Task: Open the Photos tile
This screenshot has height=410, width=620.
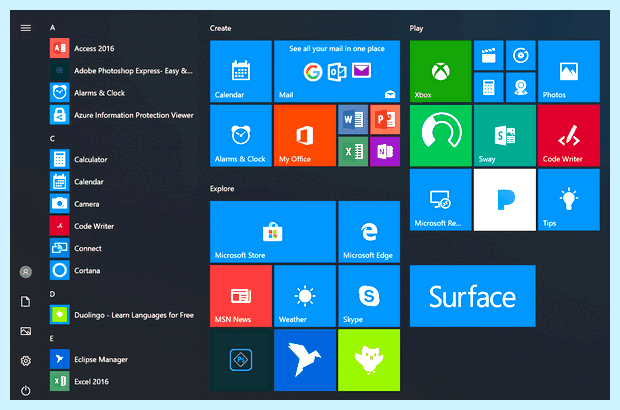Action: coord(569,71)
